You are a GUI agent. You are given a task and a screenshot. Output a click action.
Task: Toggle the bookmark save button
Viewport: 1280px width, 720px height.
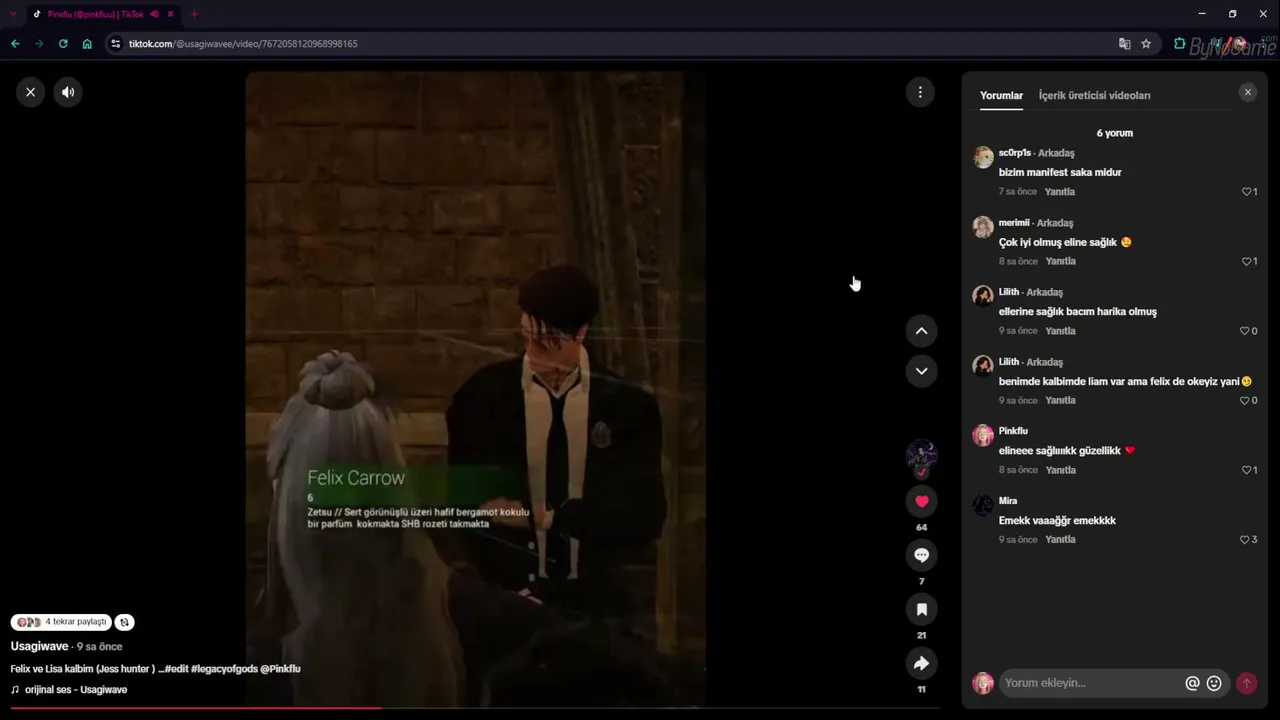click(x=921, y=609)
